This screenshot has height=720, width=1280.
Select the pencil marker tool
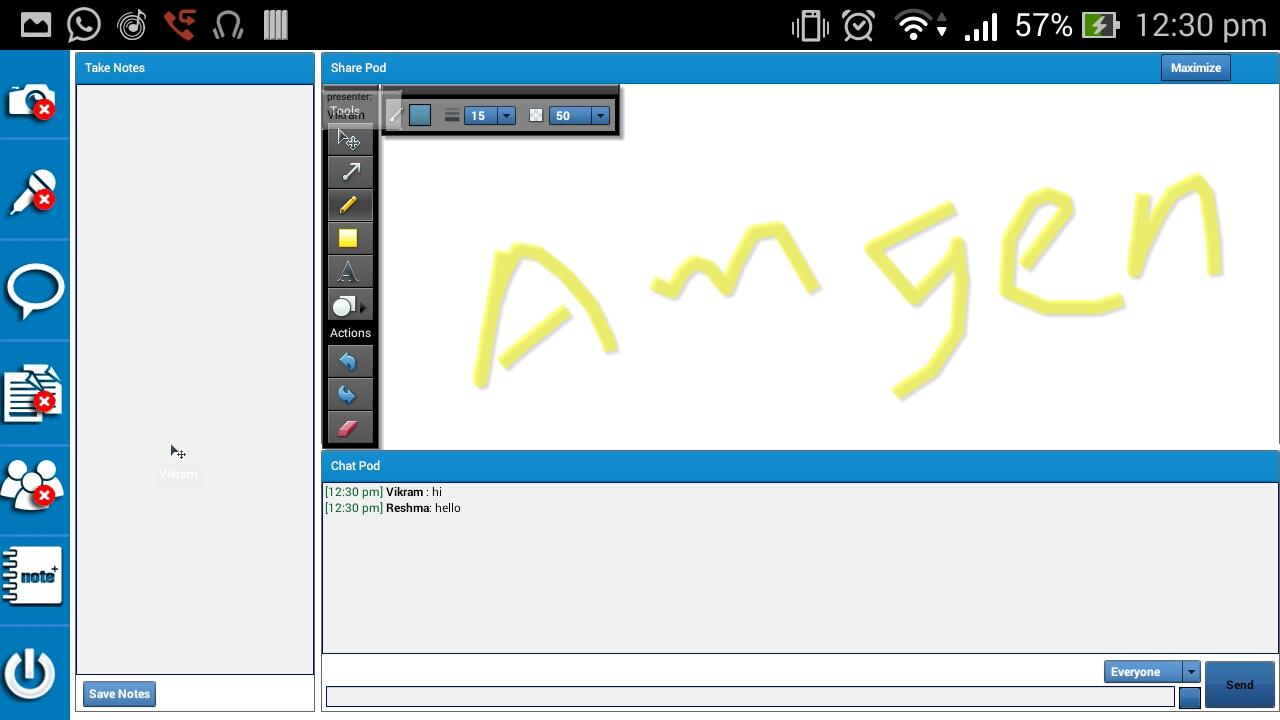point(350,205)
